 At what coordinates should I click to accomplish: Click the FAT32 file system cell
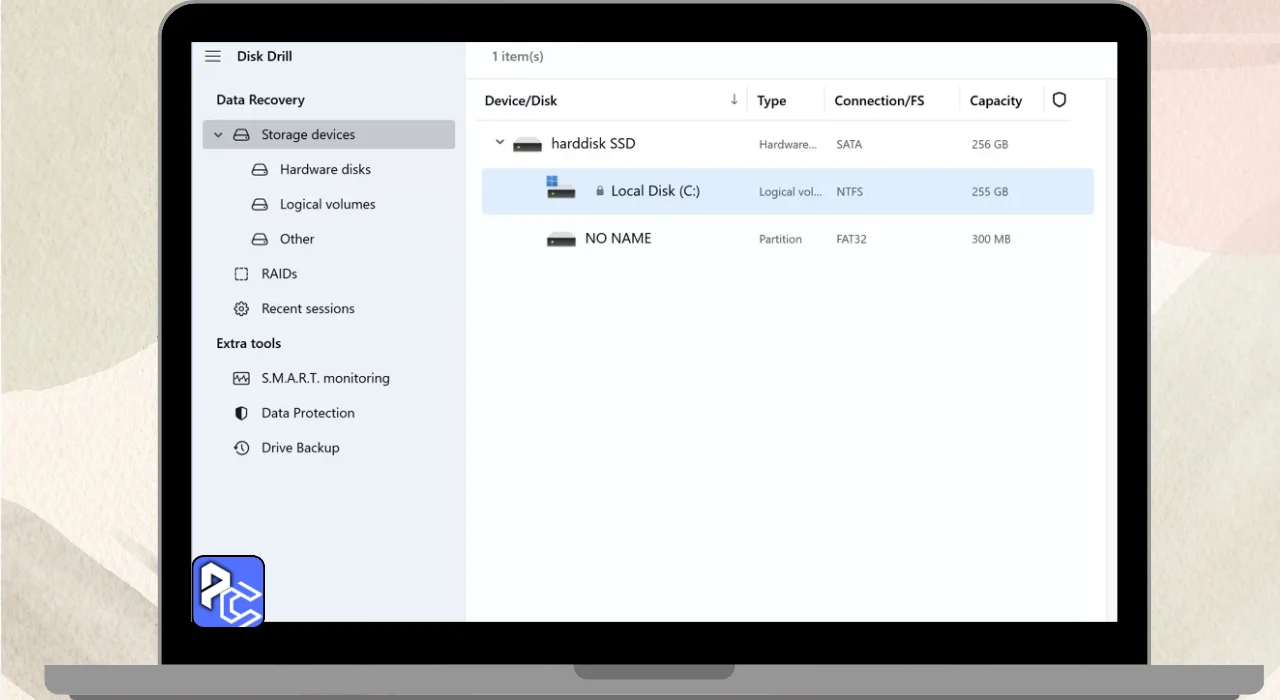(853, 240)
